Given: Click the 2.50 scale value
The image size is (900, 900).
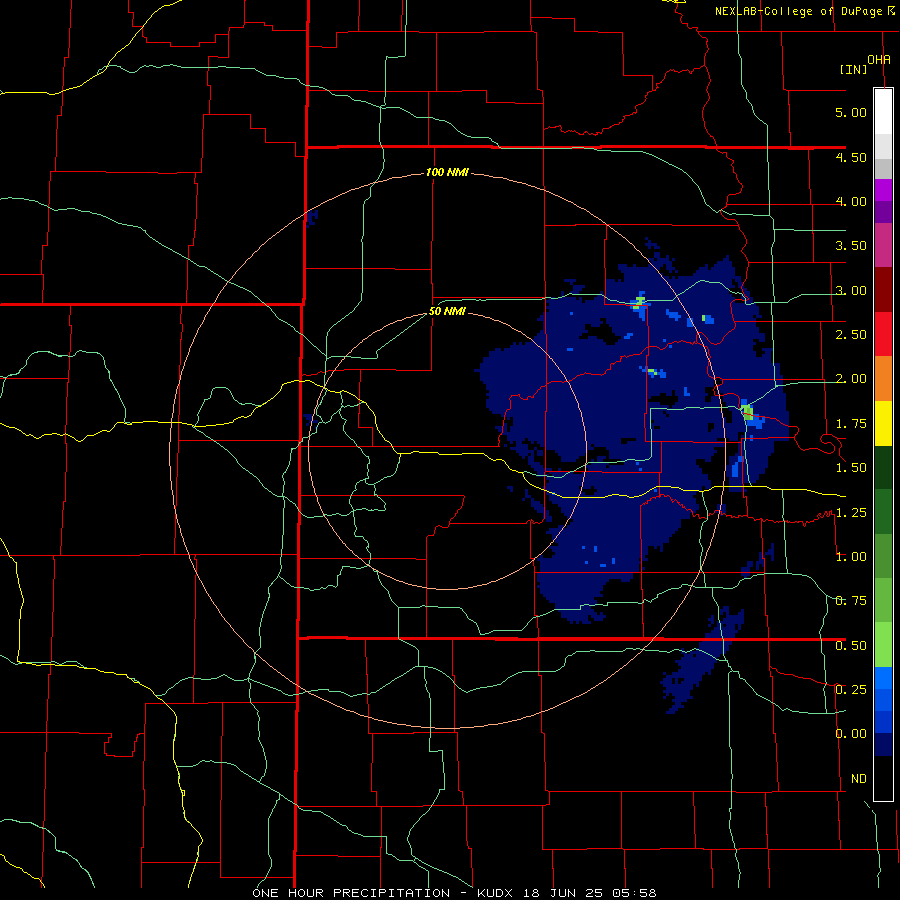Looking at the screenshot, I should pyautogui.click(x=851, y=335).
